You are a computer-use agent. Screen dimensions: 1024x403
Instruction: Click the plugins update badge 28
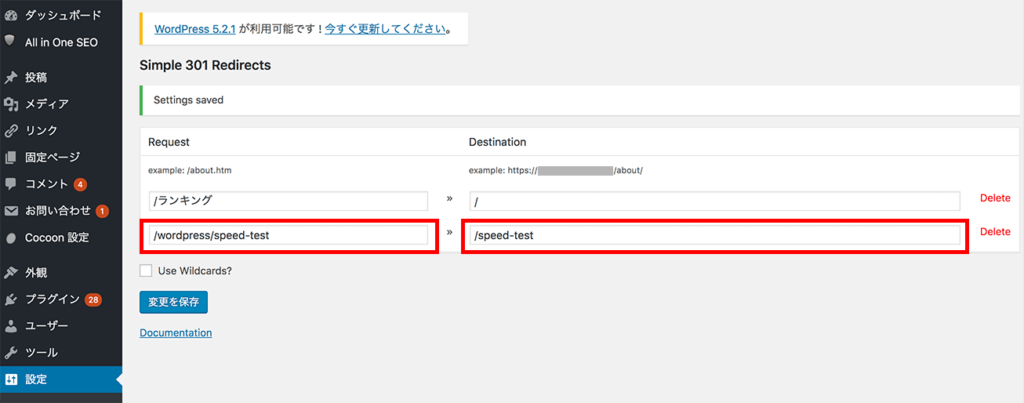[x=93, y=300]
